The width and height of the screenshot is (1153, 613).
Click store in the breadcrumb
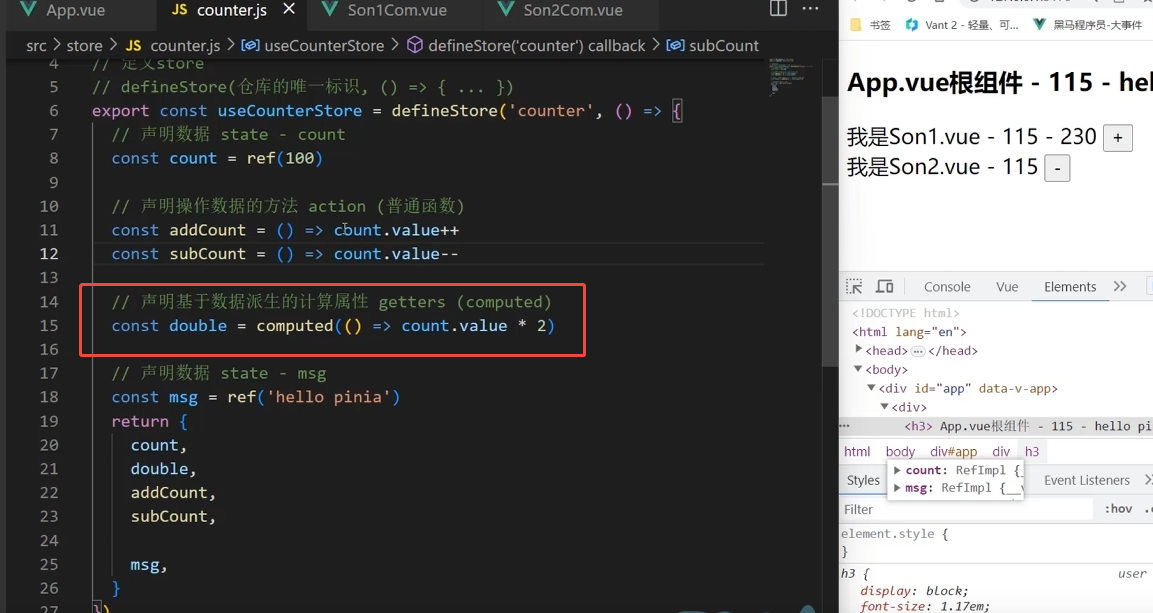click(x=85, y=46)
